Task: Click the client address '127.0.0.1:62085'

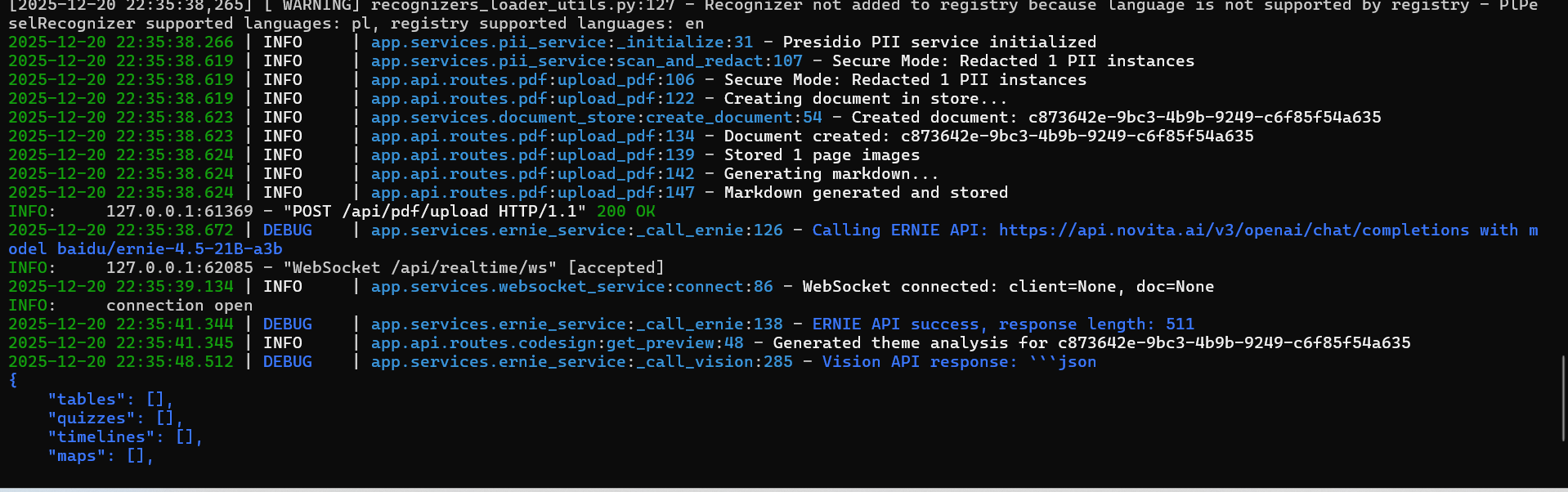Action: [x=179, y=267]
